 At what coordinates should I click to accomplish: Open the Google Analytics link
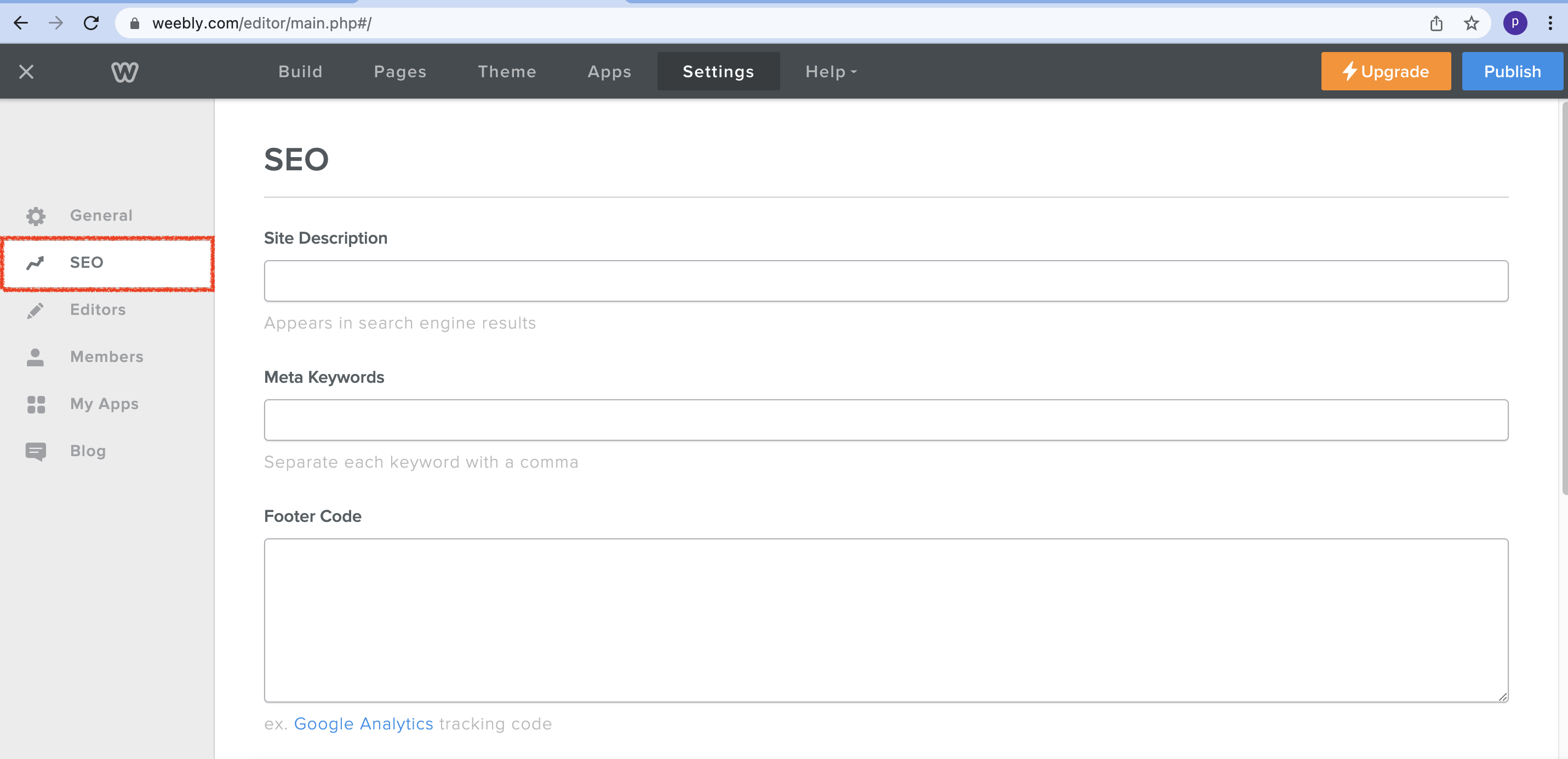(363, 724)
